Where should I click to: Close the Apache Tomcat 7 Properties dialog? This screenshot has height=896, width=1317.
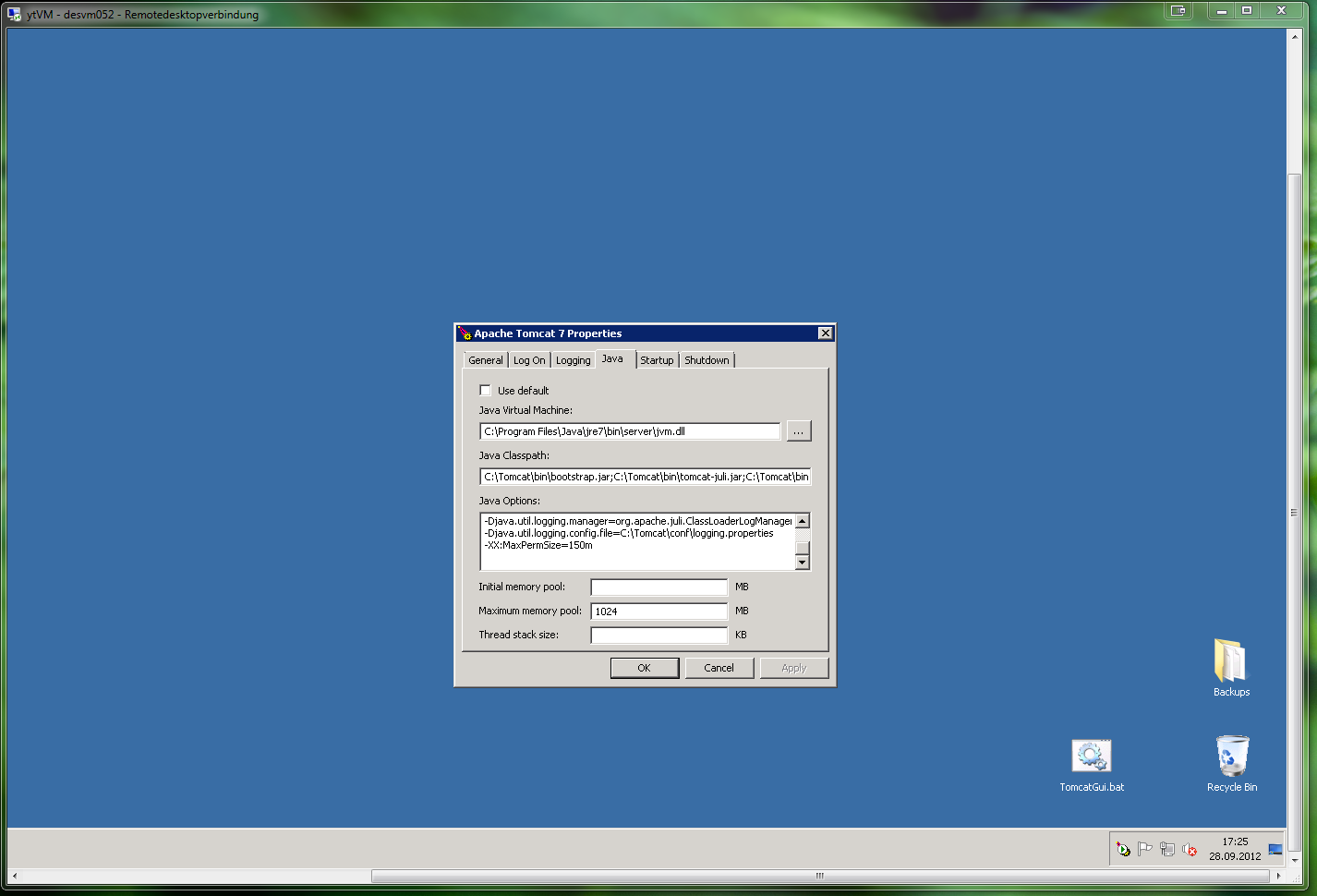coord(826,333)
